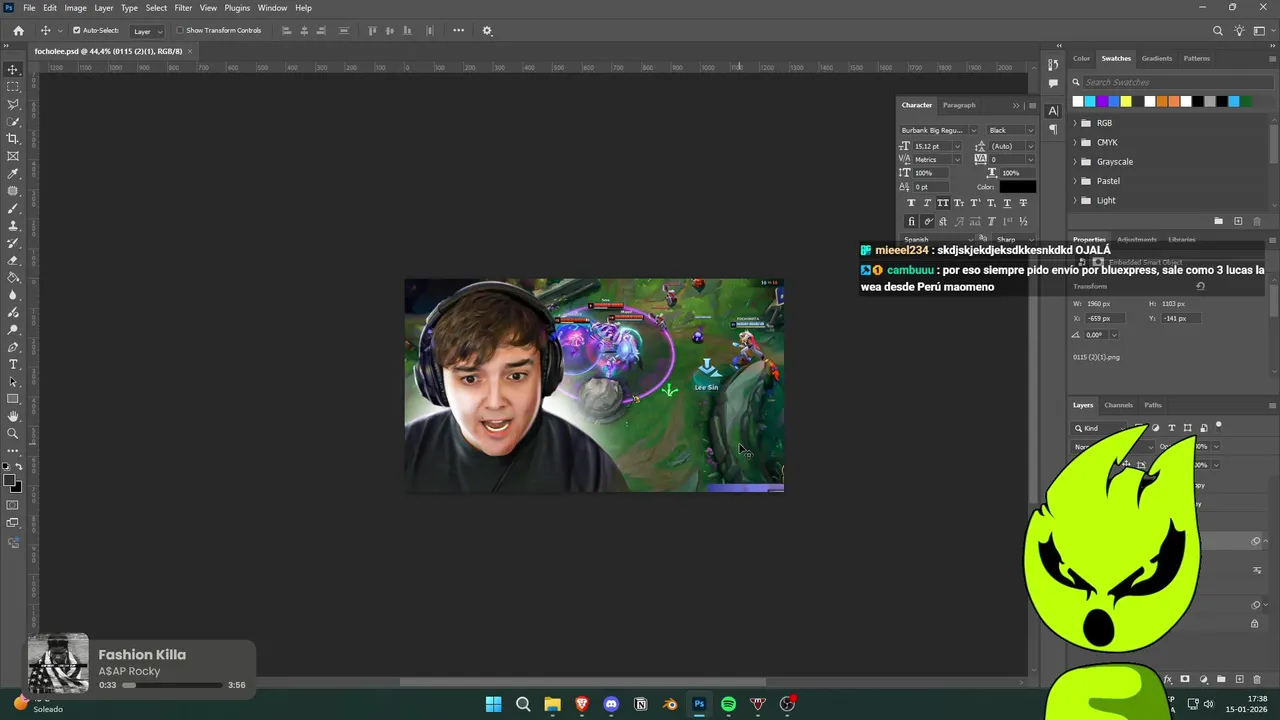Viewport: 1280px width, 720px height.
Task: Click the Character color black swatch
Action: click(x=1018, y=187)
